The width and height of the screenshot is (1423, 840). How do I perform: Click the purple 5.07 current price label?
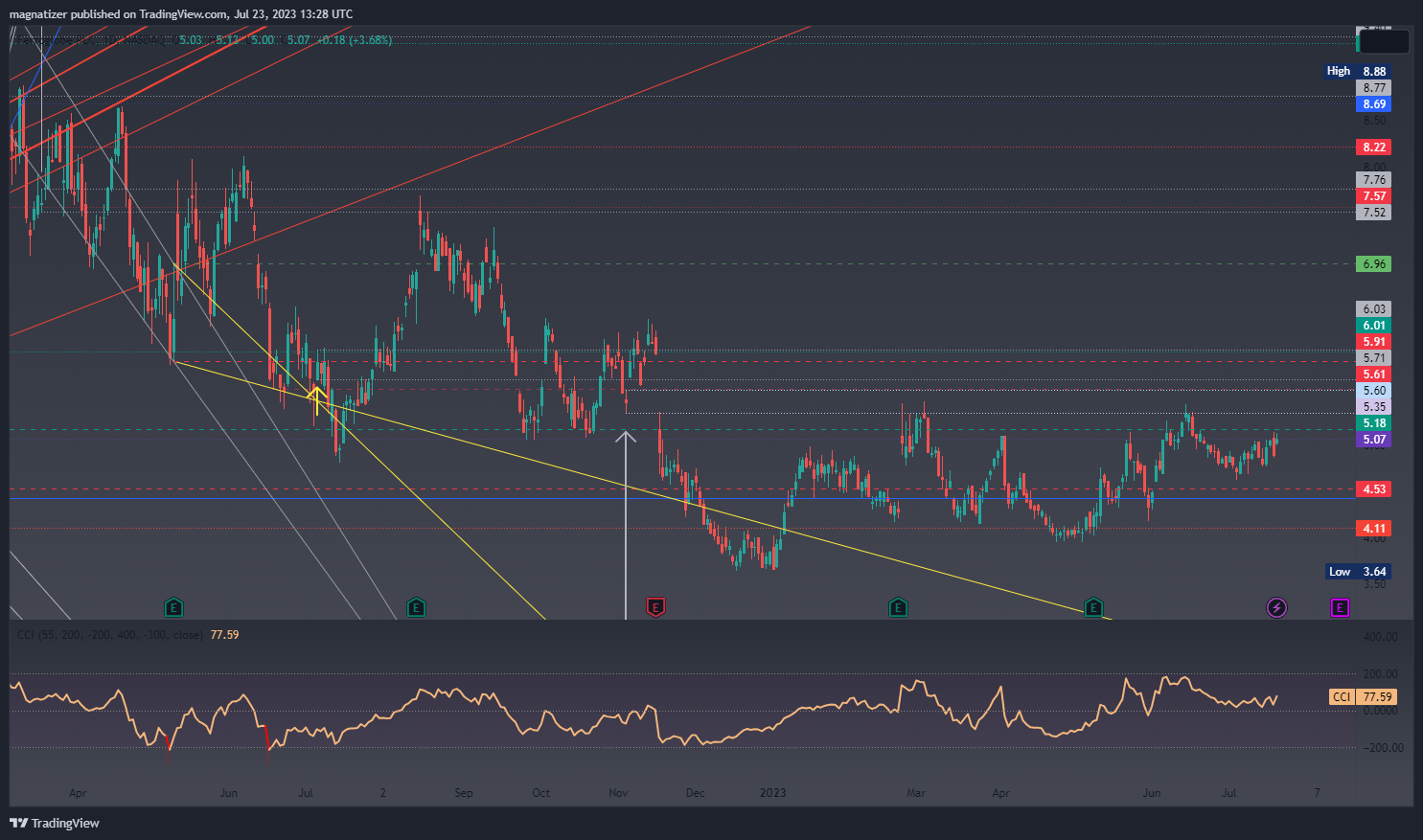tap(1373, 440)
